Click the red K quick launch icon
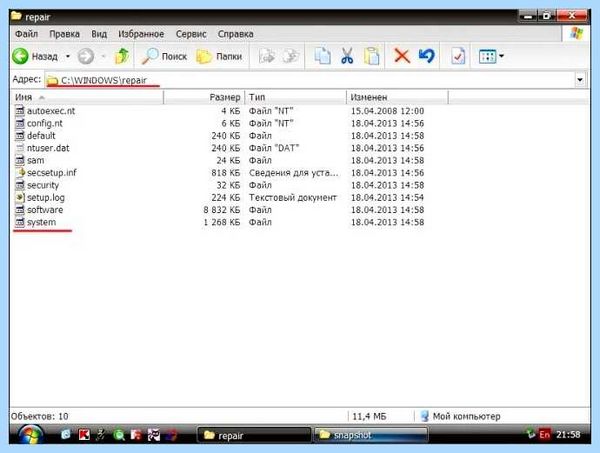 tap(84, 435)
